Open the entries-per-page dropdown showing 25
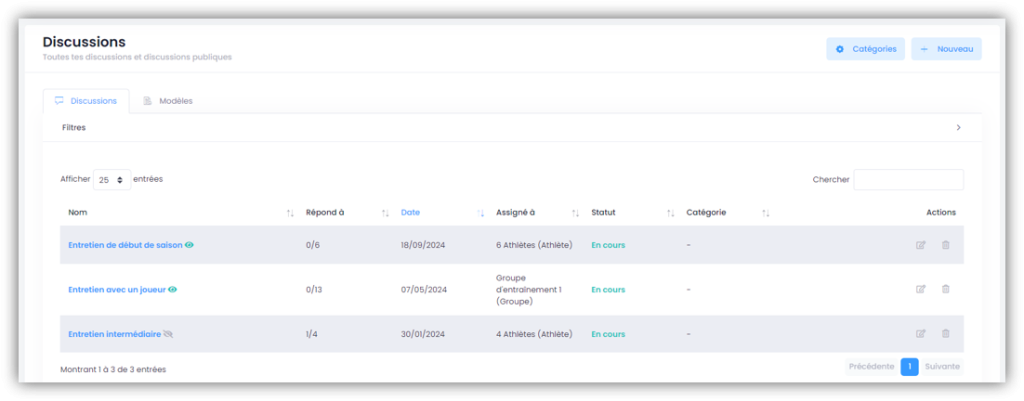1024x401 pixels. tap(111, 180)
